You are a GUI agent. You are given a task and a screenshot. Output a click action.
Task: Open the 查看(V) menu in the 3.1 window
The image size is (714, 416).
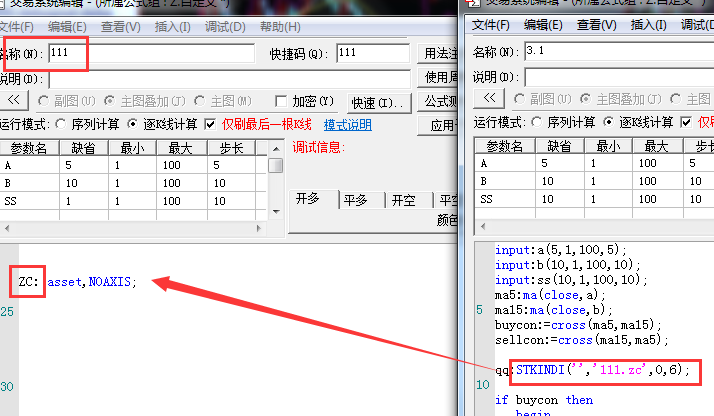(x=596, y=24)
